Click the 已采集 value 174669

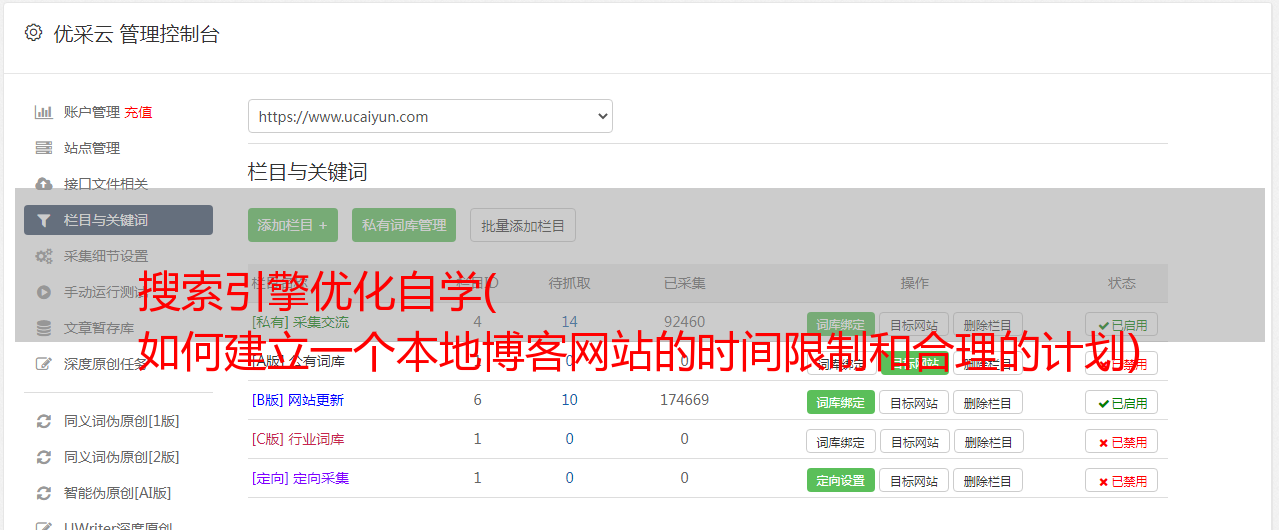[x=685, y=400]
